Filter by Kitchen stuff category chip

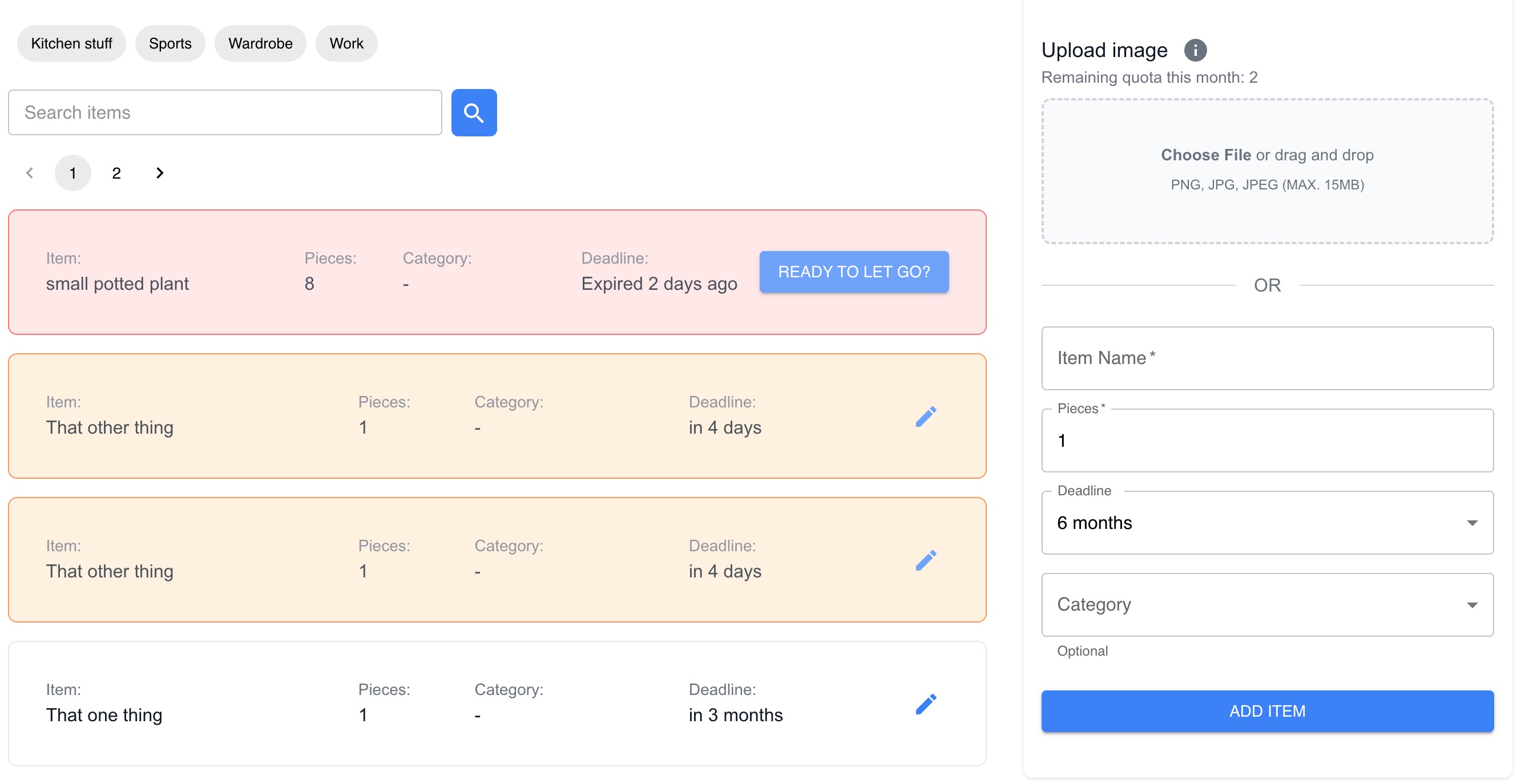71,43
